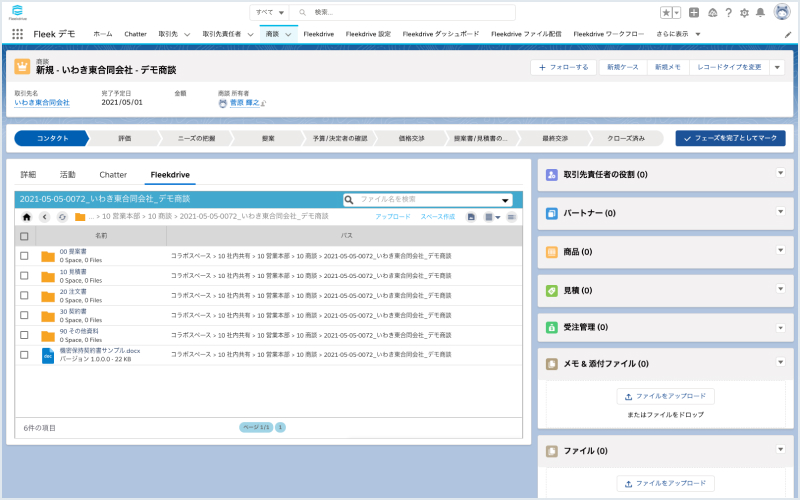Refresh the Fleekdrive file list
800x500 pixels.
(62, 217)
